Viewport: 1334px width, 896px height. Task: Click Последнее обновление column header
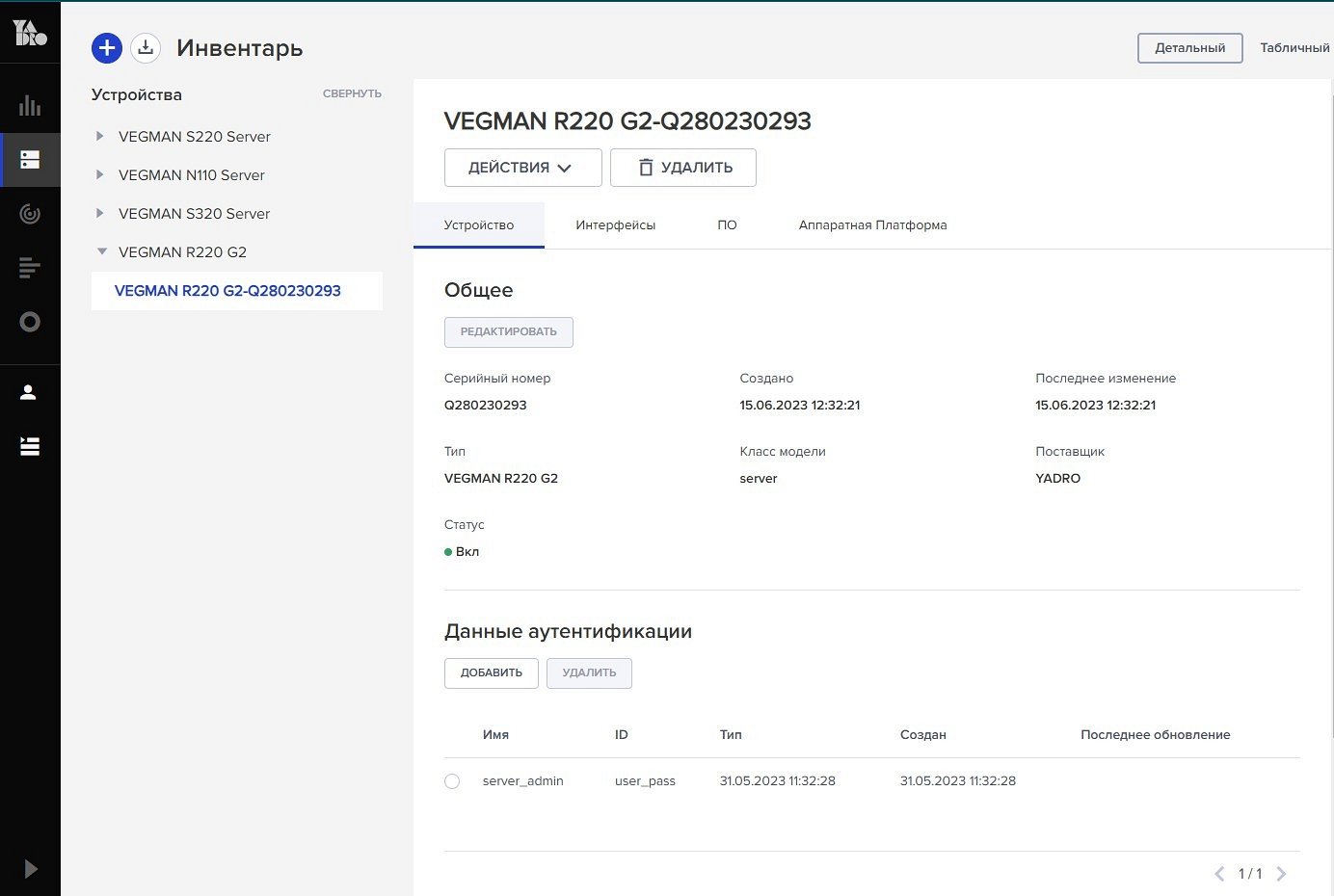(1156, 735)
